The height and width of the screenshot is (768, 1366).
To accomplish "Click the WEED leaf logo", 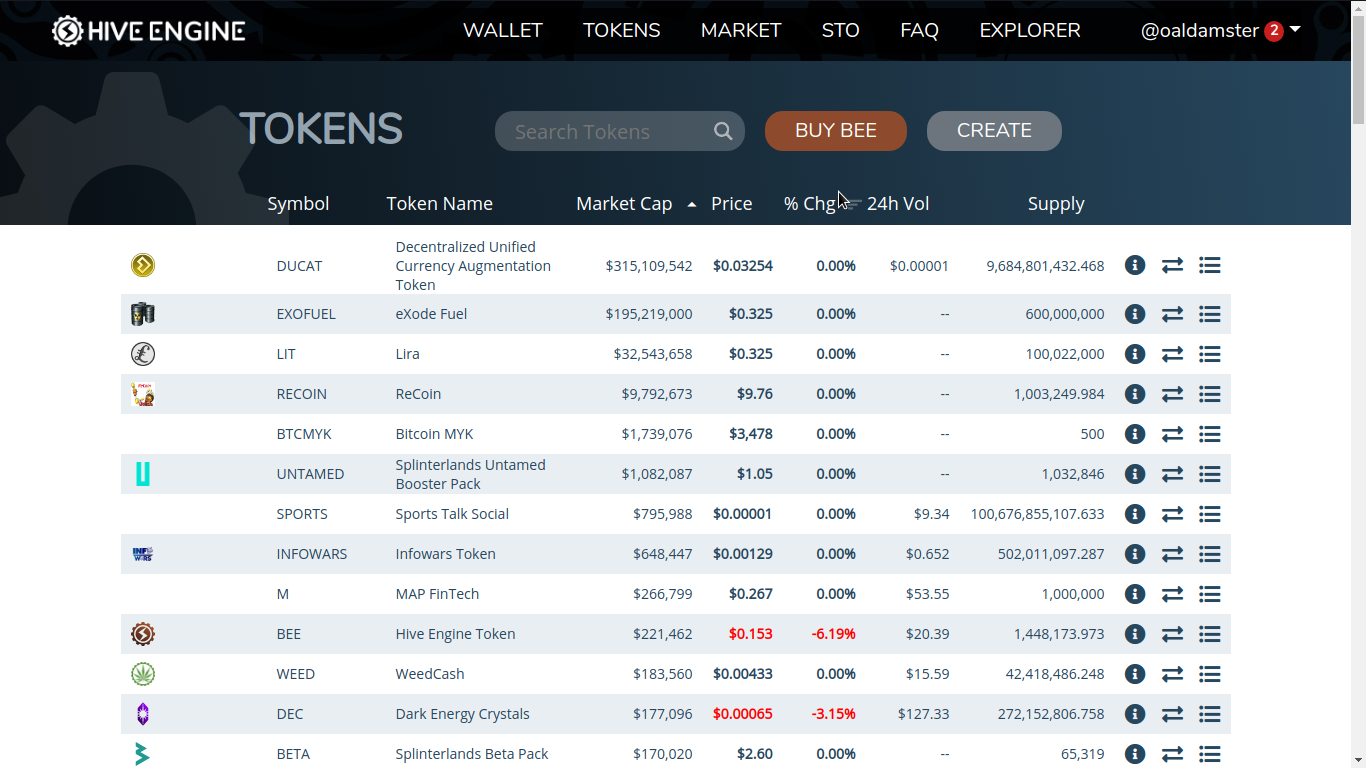I will 143,674.
